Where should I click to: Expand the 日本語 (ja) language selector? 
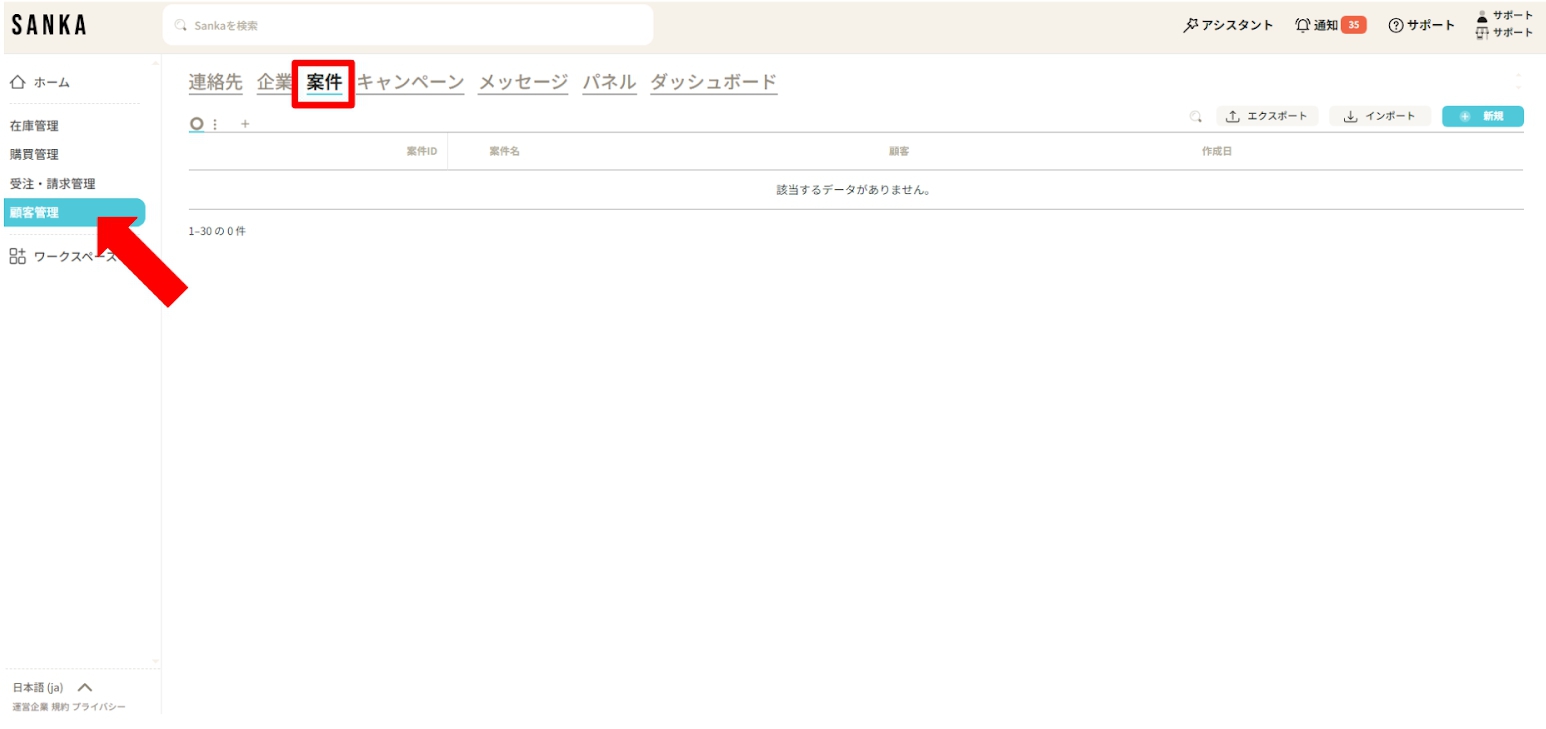pos(52,688)
